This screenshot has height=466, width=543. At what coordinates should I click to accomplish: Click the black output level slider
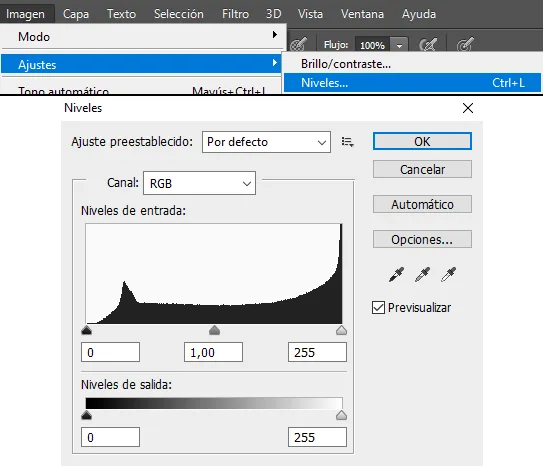[x=86, y=415]
